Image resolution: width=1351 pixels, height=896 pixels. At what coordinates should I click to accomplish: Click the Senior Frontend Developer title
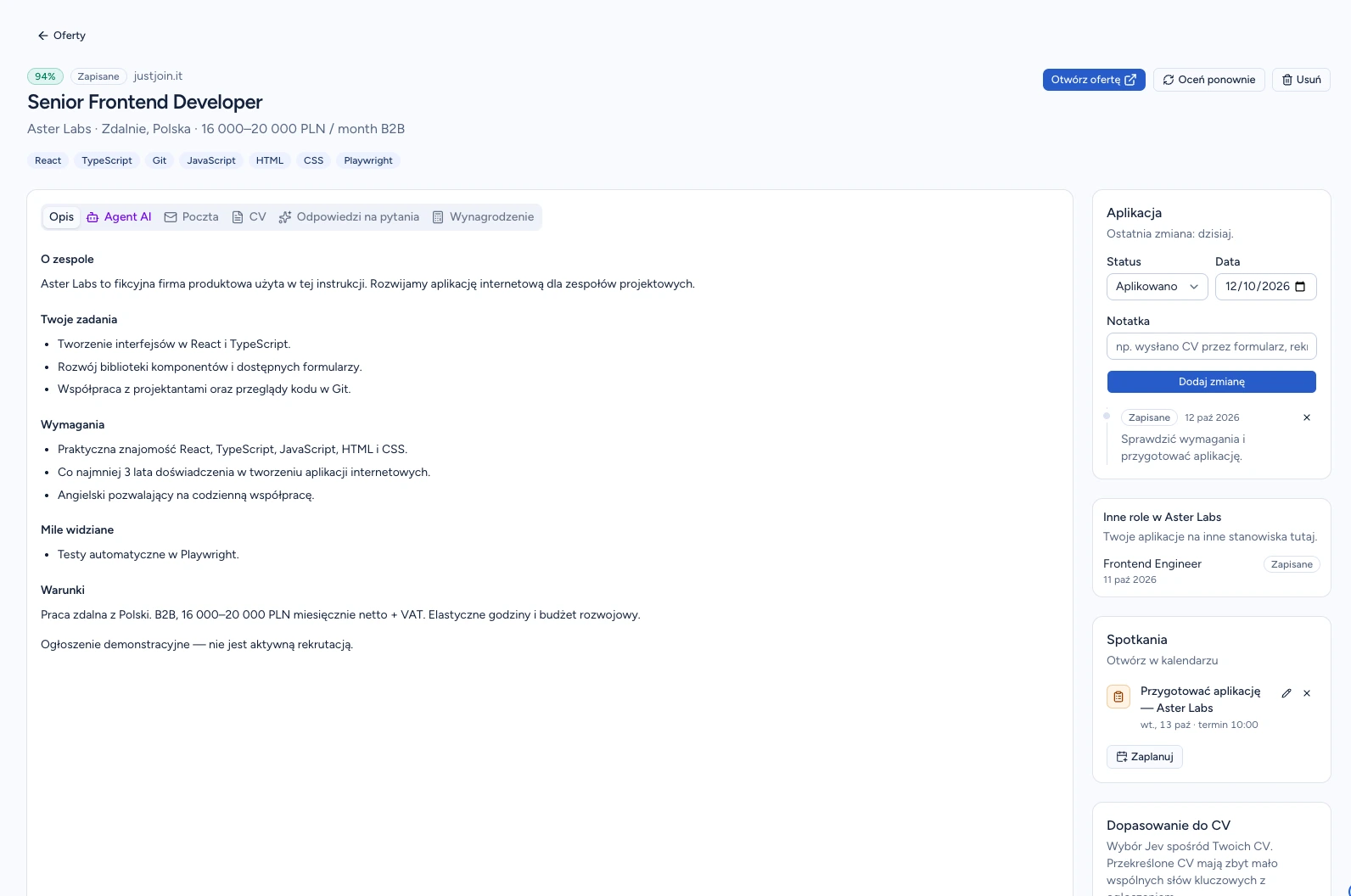click(145, 102)
